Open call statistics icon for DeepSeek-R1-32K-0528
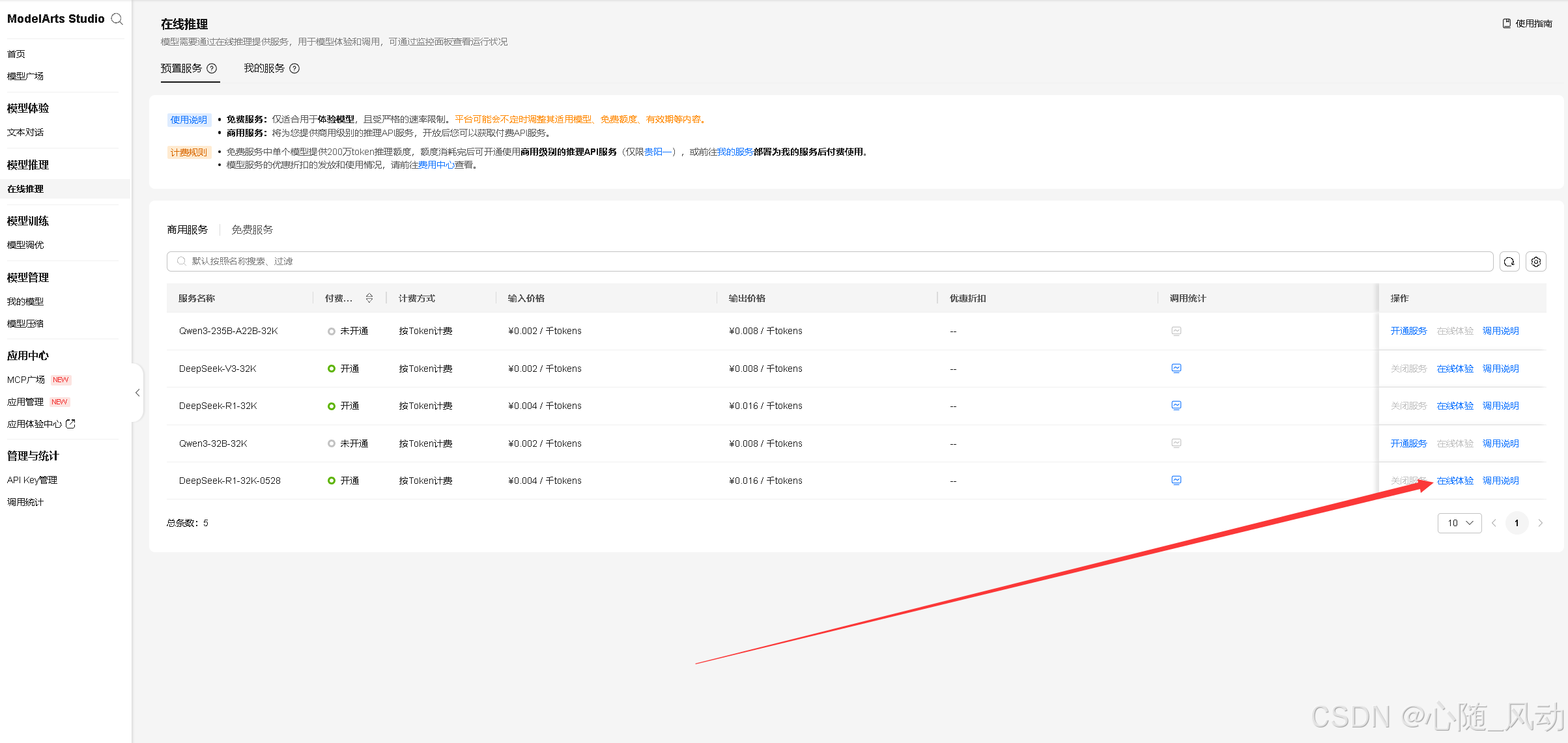 click(1176, 480)
